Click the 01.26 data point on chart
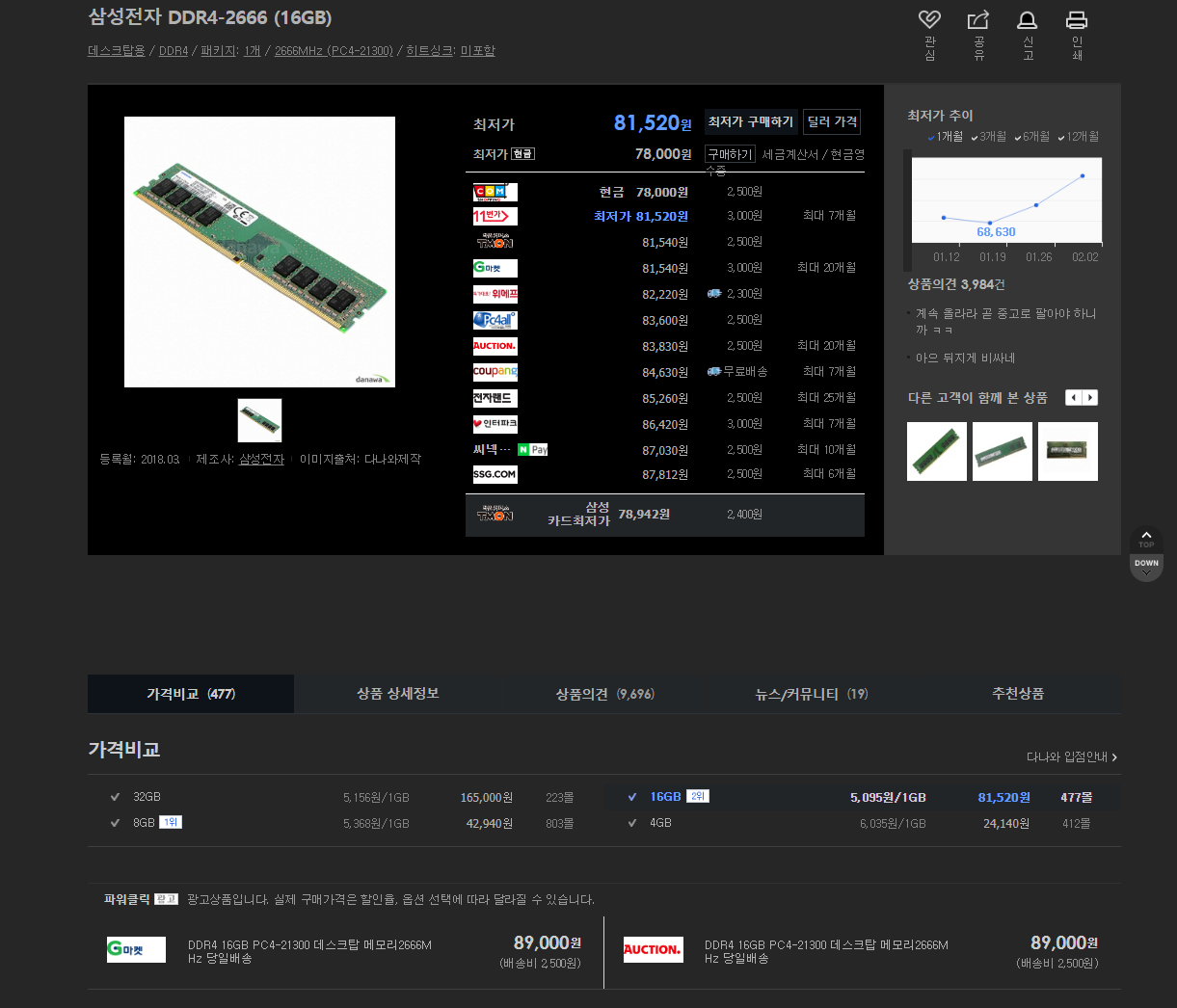The image size is (1177, 1008). [x=1036, y=204]
